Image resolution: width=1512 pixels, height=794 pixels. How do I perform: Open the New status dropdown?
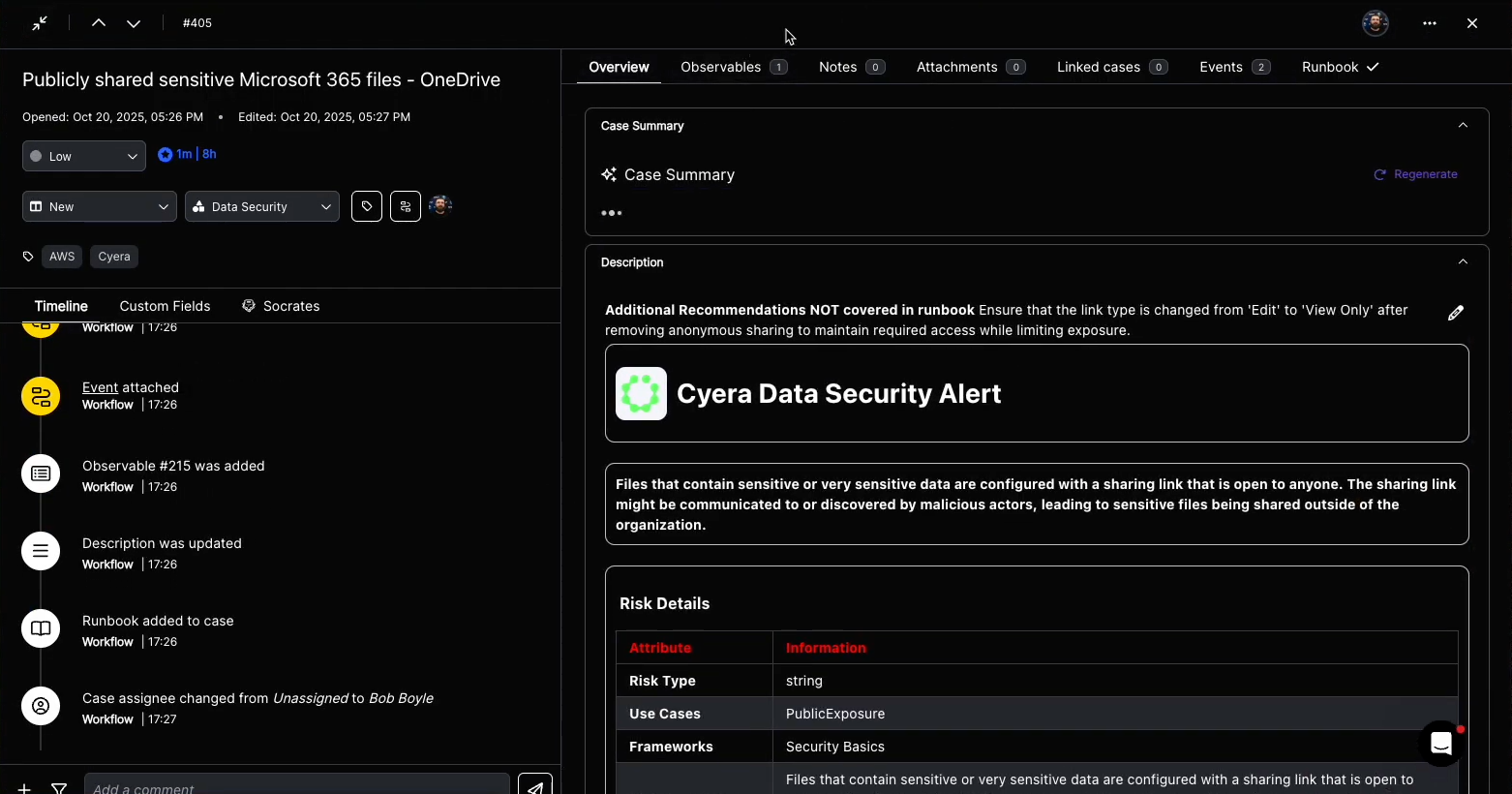click(x=100, y=206)
